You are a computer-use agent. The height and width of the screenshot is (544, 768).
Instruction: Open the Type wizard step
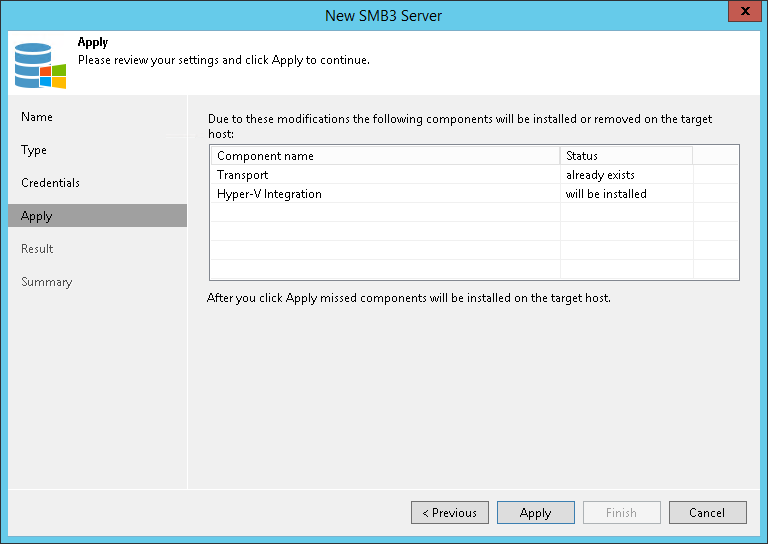coord(34,150)
